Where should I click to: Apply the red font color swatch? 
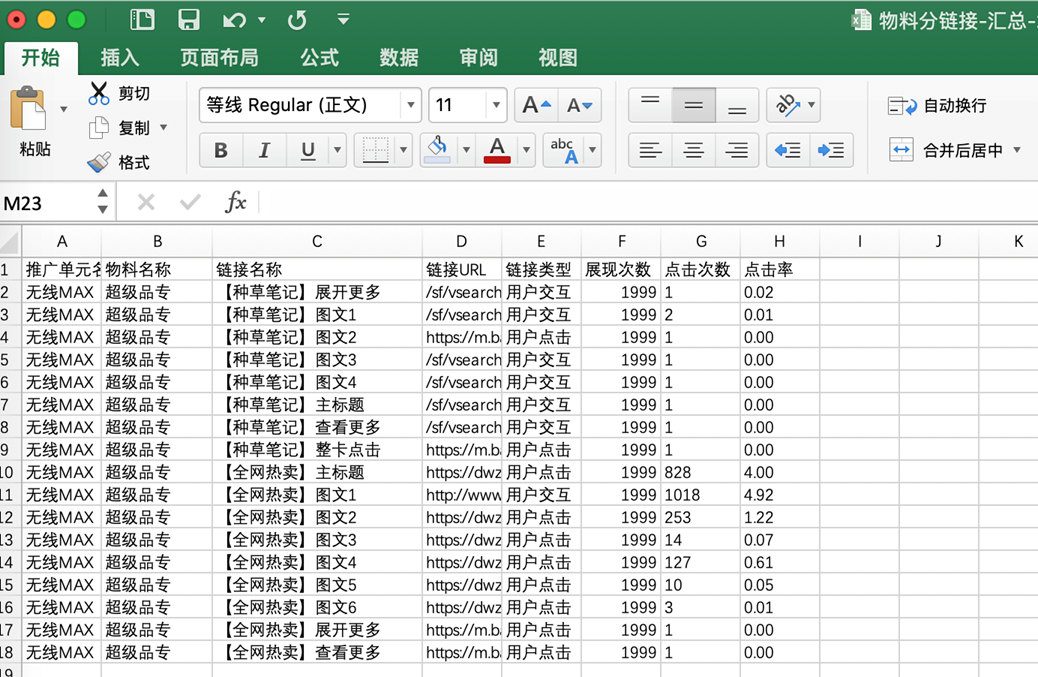pyautogui.click(x=497, y=150)
